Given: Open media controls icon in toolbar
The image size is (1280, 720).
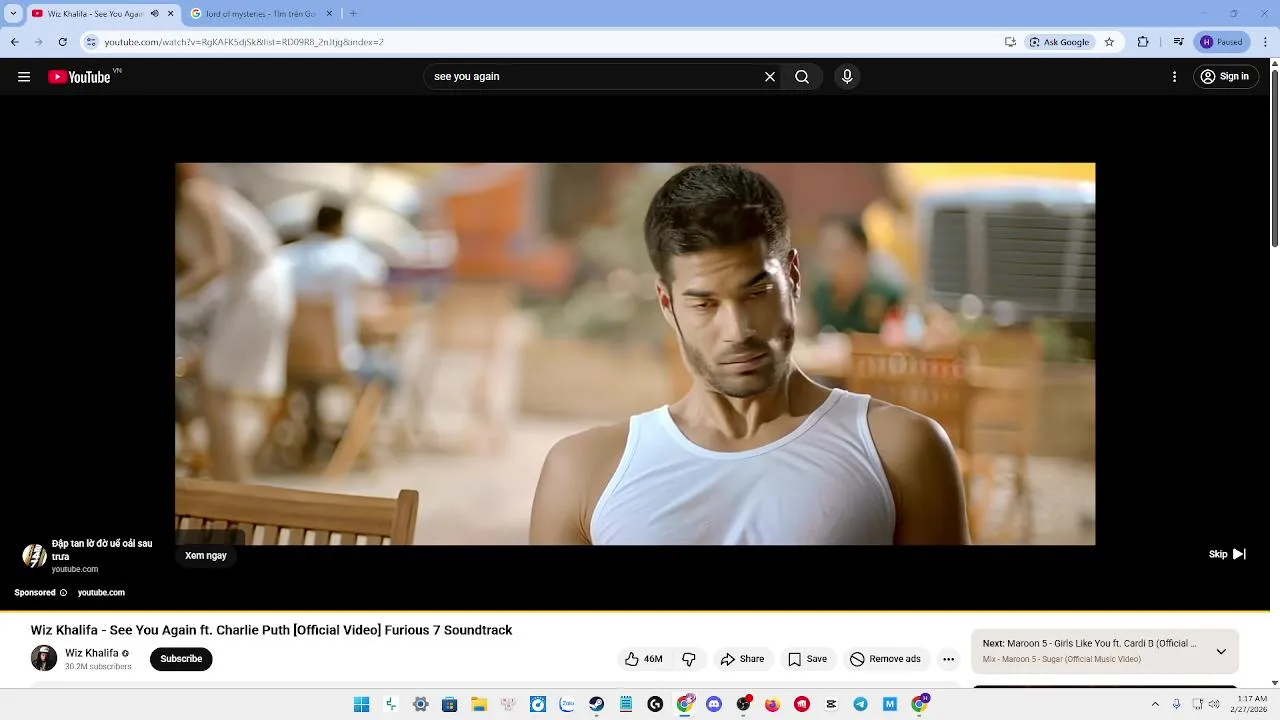Looking at the screenshot, I should [x=1179, y=42].
